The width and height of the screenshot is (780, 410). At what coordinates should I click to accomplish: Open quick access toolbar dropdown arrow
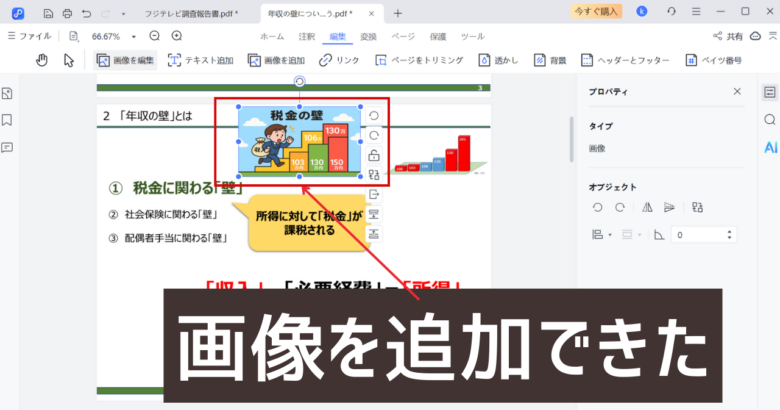[x=124, y=14]
